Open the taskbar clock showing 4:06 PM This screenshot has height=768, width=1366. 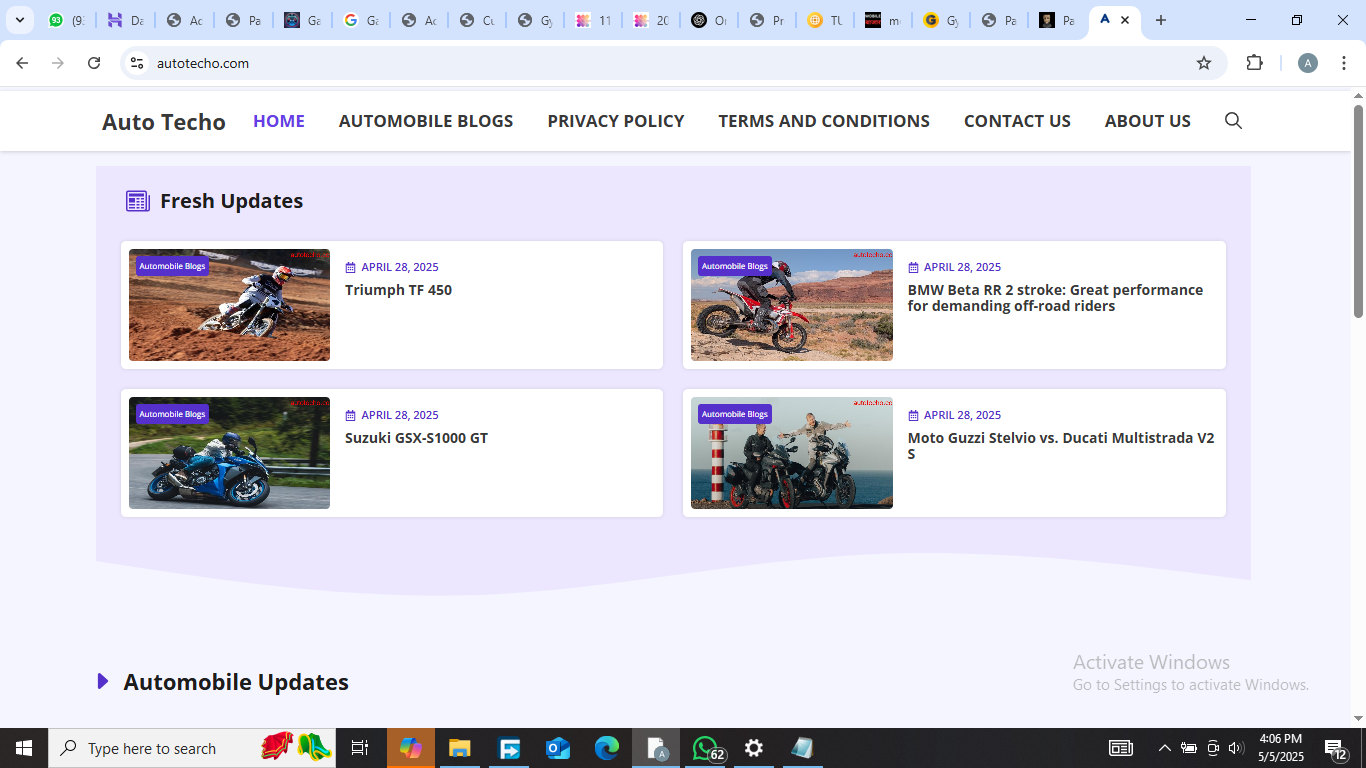[1280, 748]
